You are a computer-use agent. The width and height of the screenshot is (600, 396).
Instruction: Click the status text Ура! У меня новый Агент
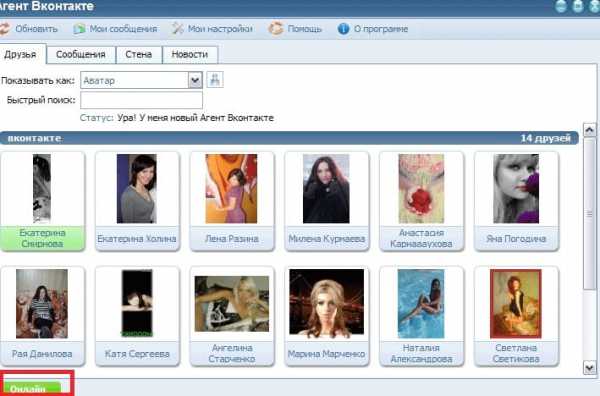coord(196,118)
